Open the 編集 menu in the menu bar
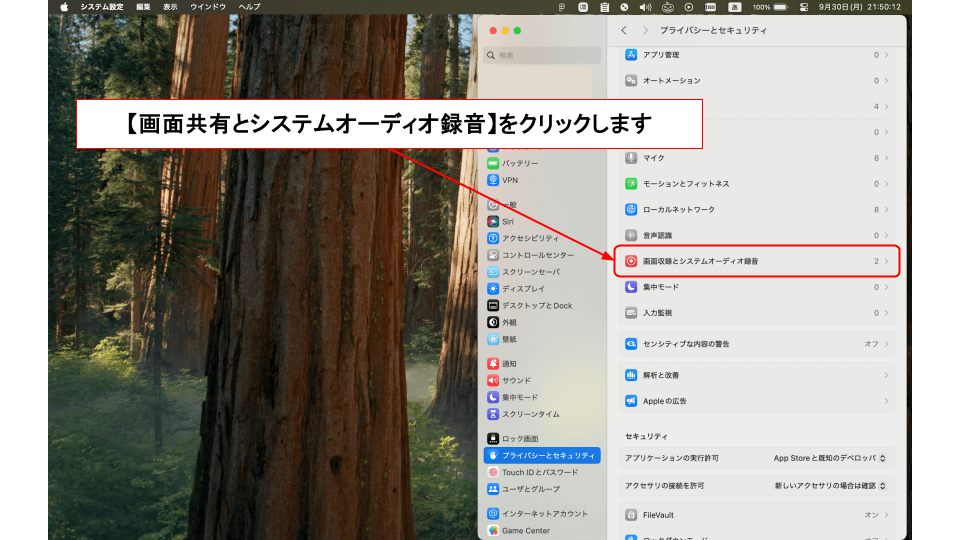The image size is (960, 540). coord(144,7)
